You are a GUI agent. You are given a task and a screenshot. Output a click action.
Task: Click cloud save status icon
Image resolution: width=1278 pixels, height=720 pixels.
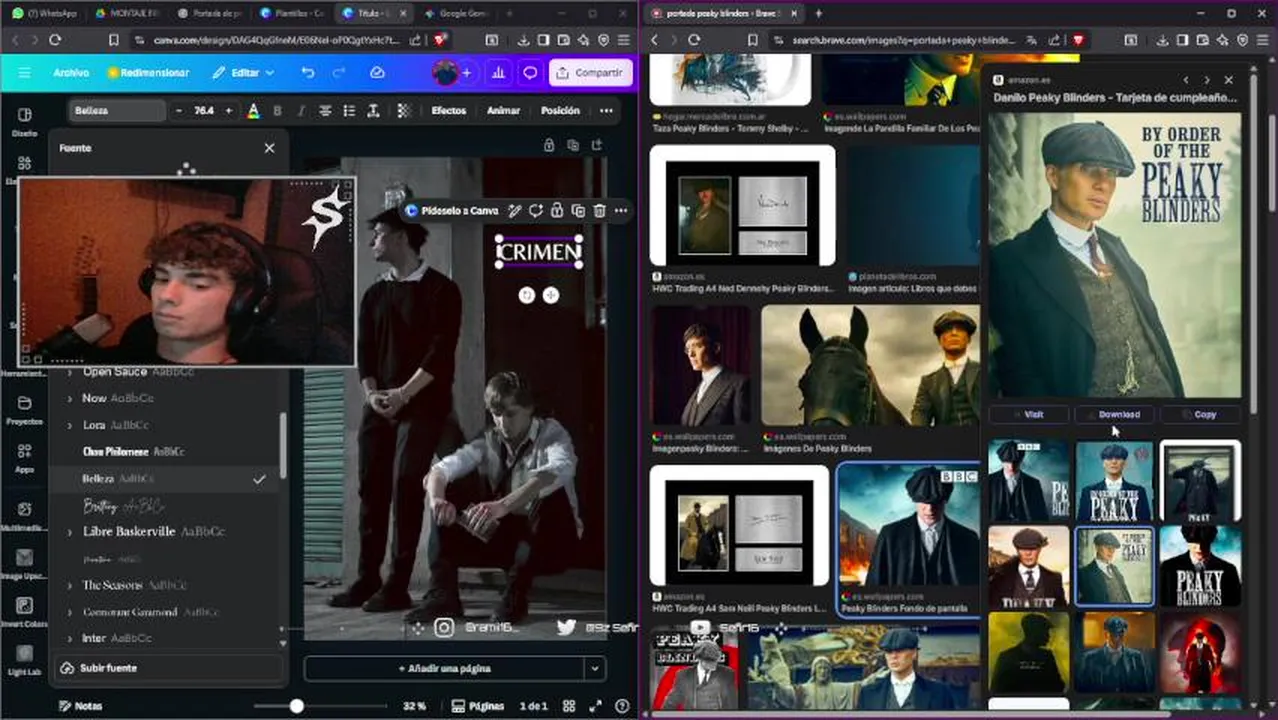tap(377, 73)
